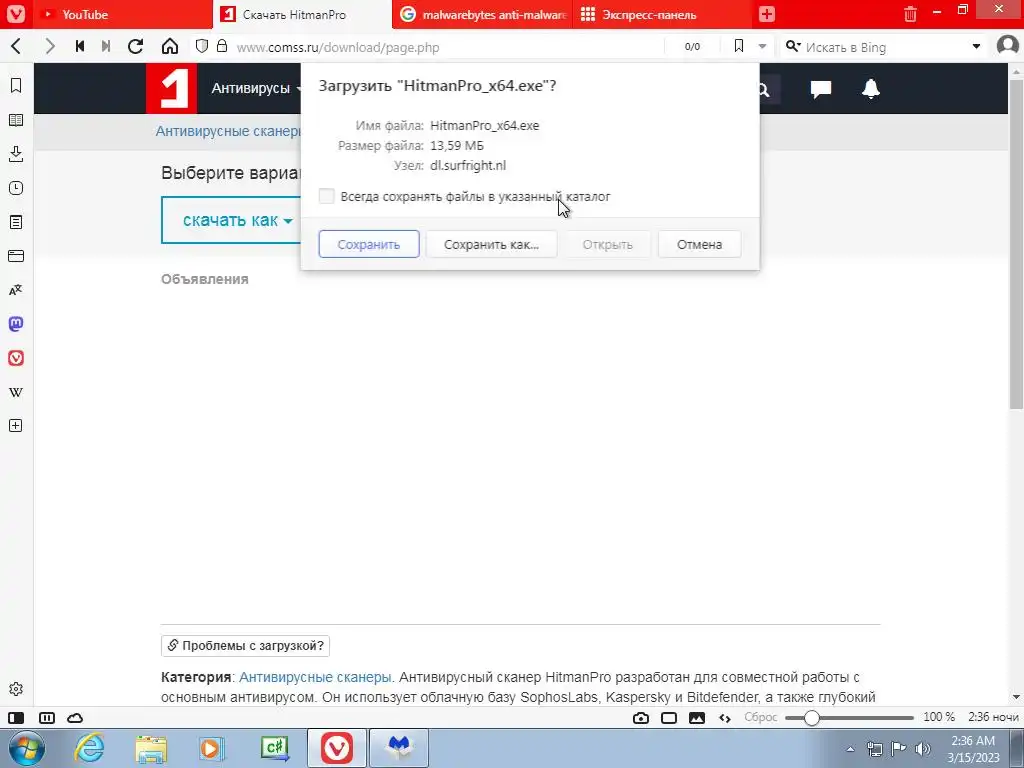Open the Антивирусные сканеры category link
This screenshot has height=768, width=1024.
315,677
